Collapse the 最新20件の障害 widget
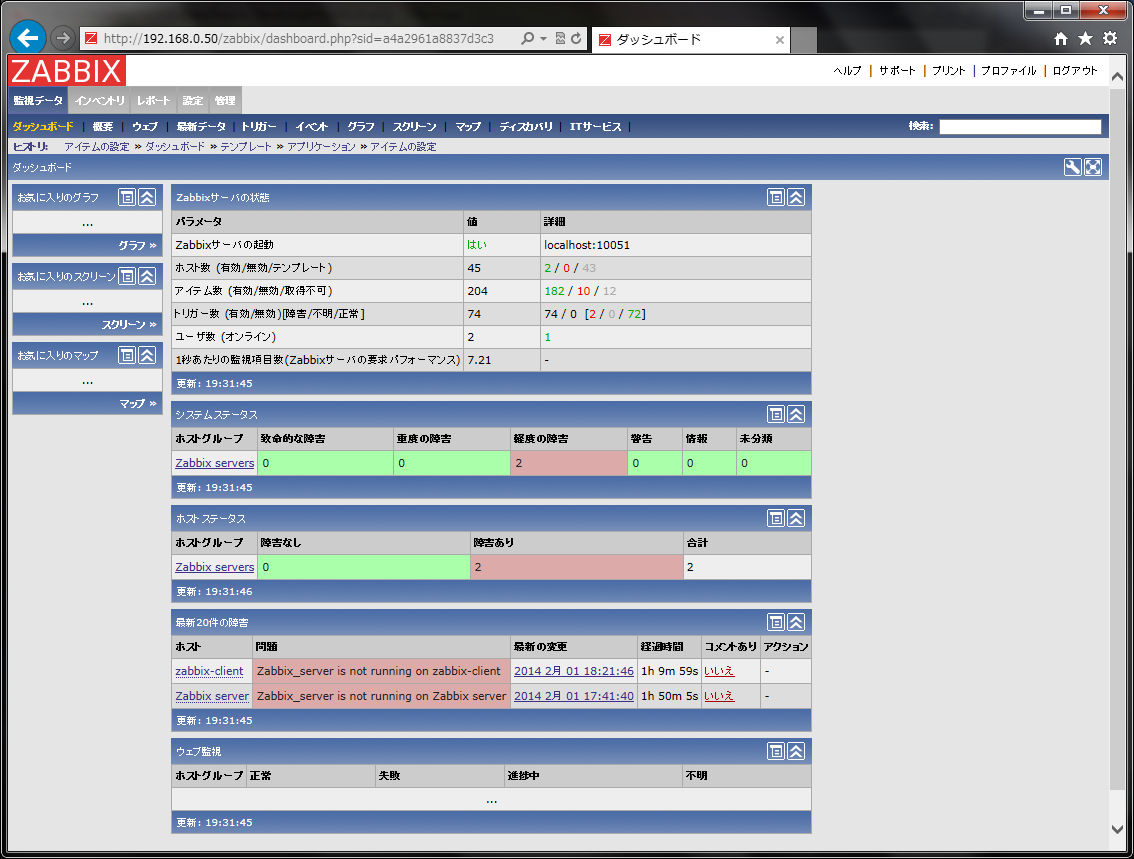Screen dimensions: 1134x859 796,622
